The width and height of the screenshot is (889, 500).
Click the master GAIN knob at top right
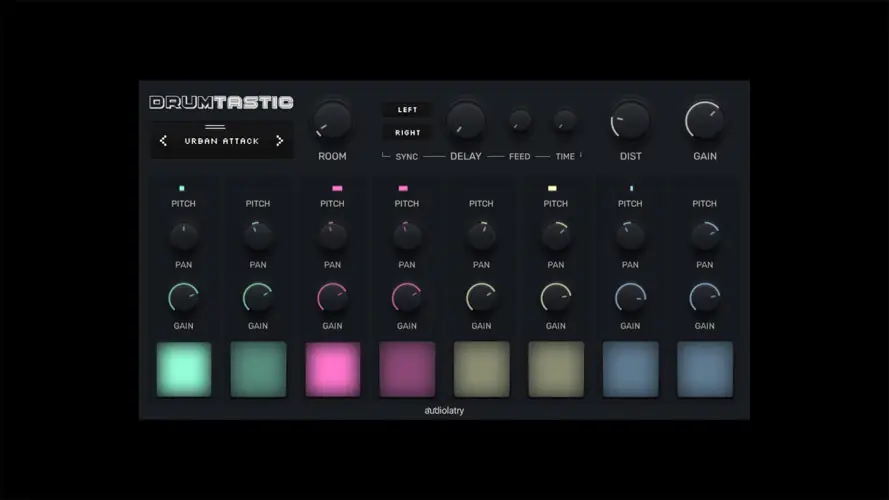click(x=705, y=121)
